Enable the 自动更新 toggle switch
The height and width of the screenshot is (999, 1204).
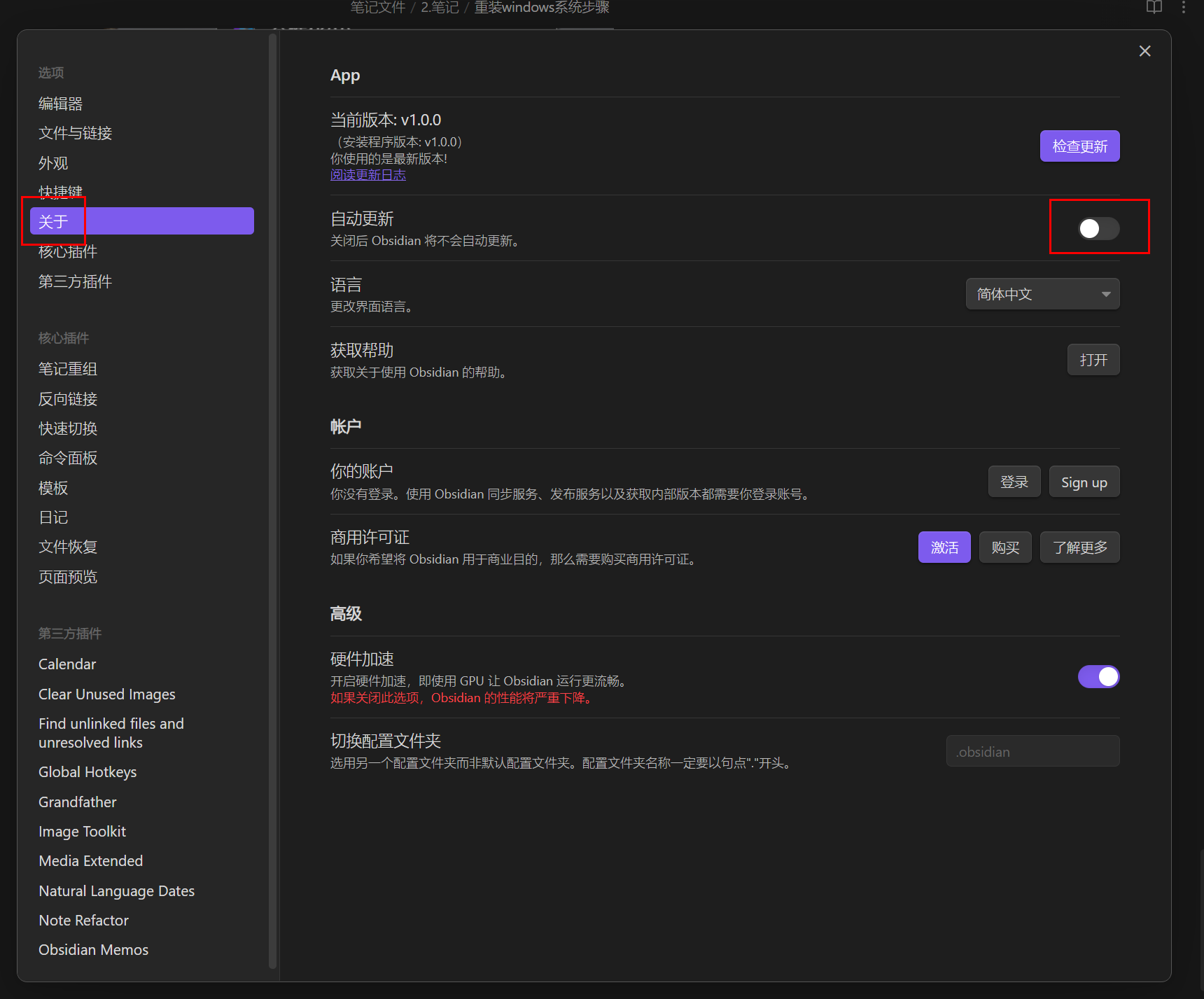[x=1098, y=228]
